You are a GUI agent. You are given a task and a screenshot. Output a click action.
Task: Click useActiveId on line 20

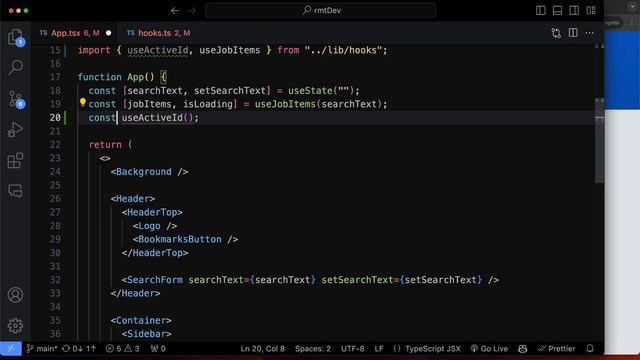pos(152,118)
